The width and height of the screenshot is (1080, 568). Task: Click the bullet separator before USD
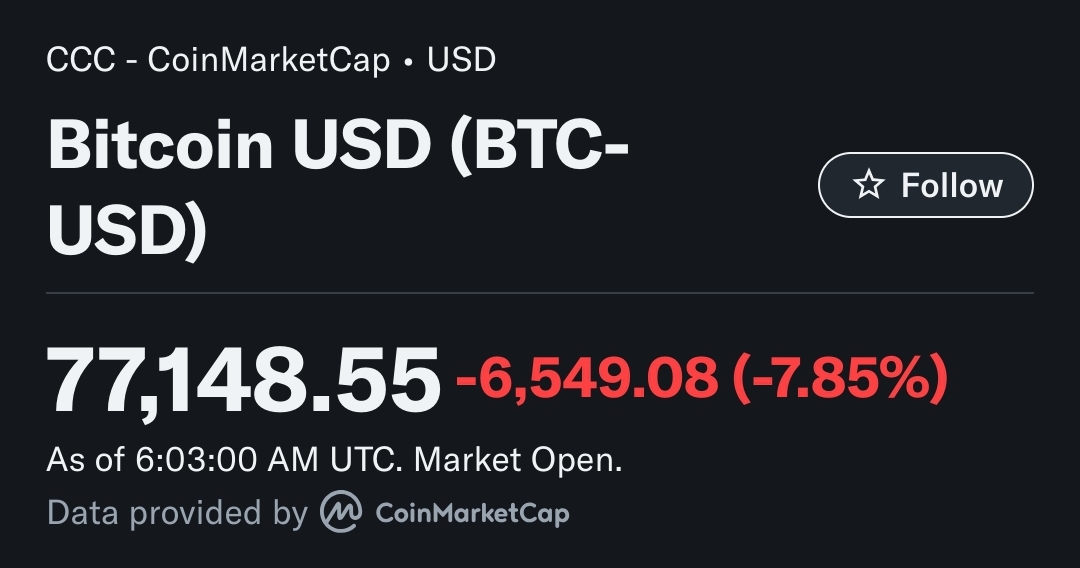click(409, 61)
